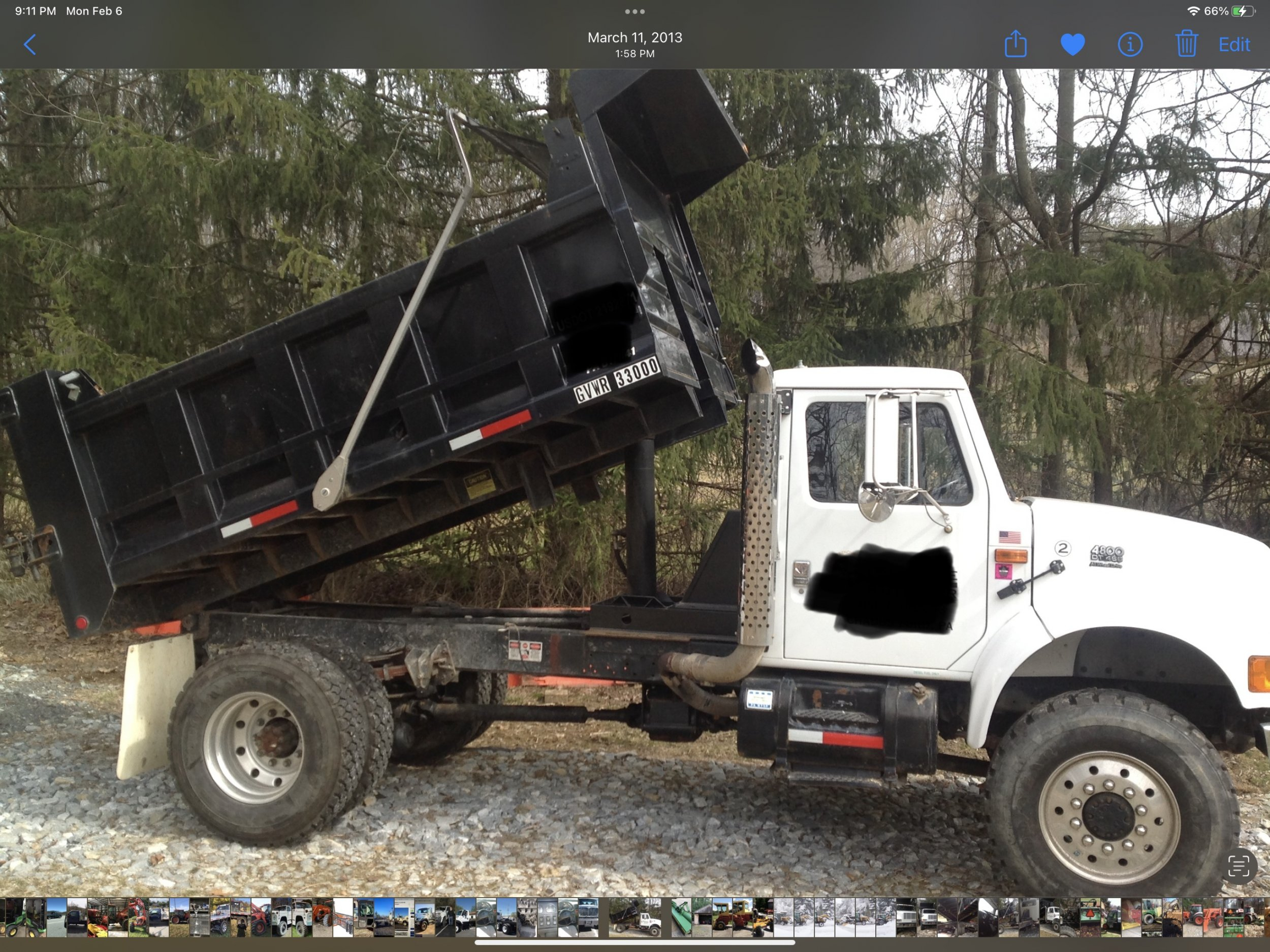Tap the home indicator bar

pyautogui.click(x=634, y=942)
